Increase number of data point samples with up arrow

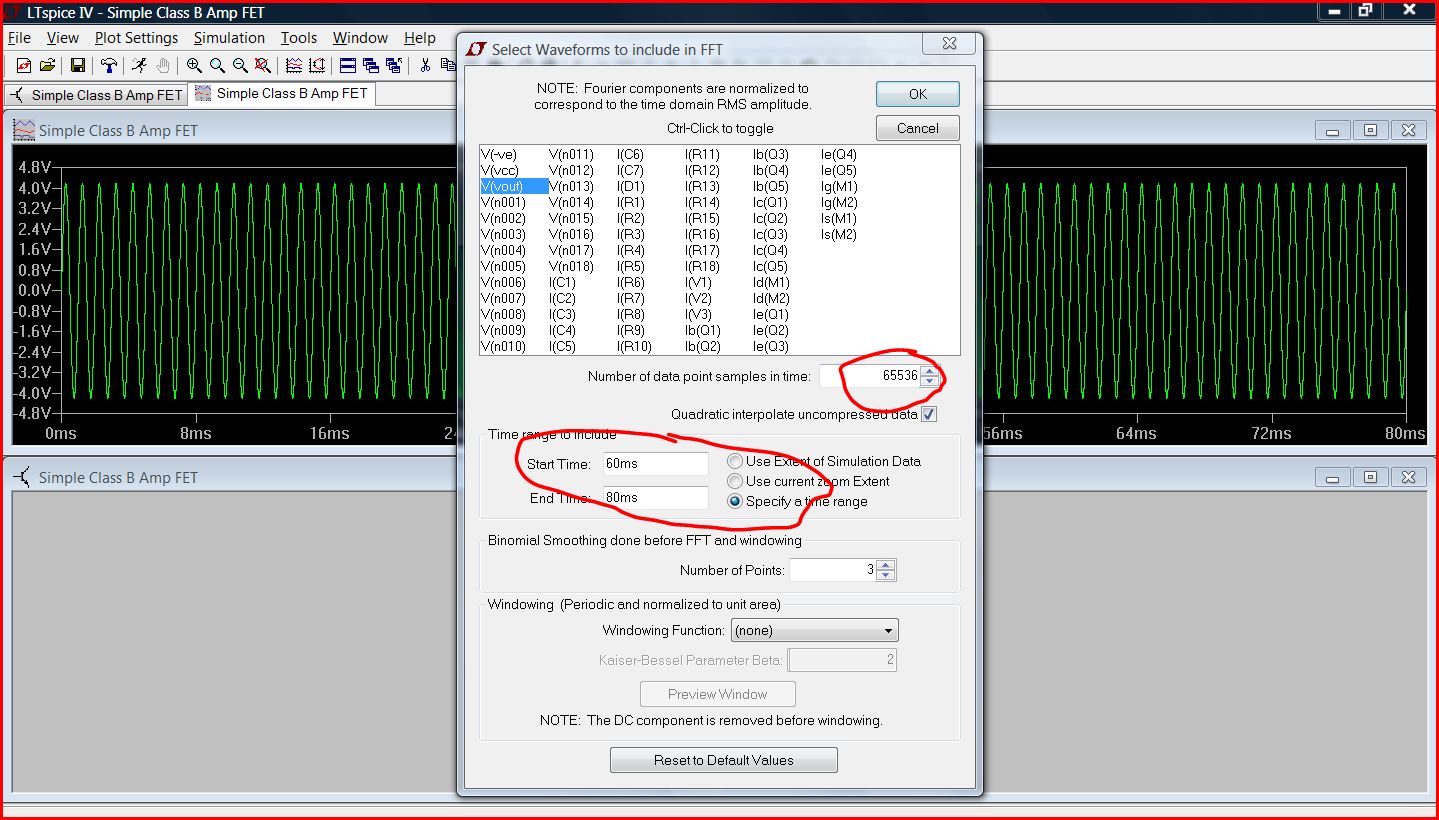(x=930, y=371)
